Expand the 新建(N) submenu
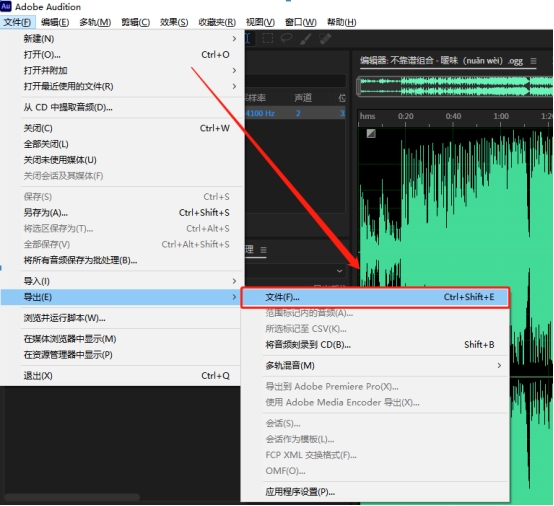The image size is (554, 506). tap(234, 39)
